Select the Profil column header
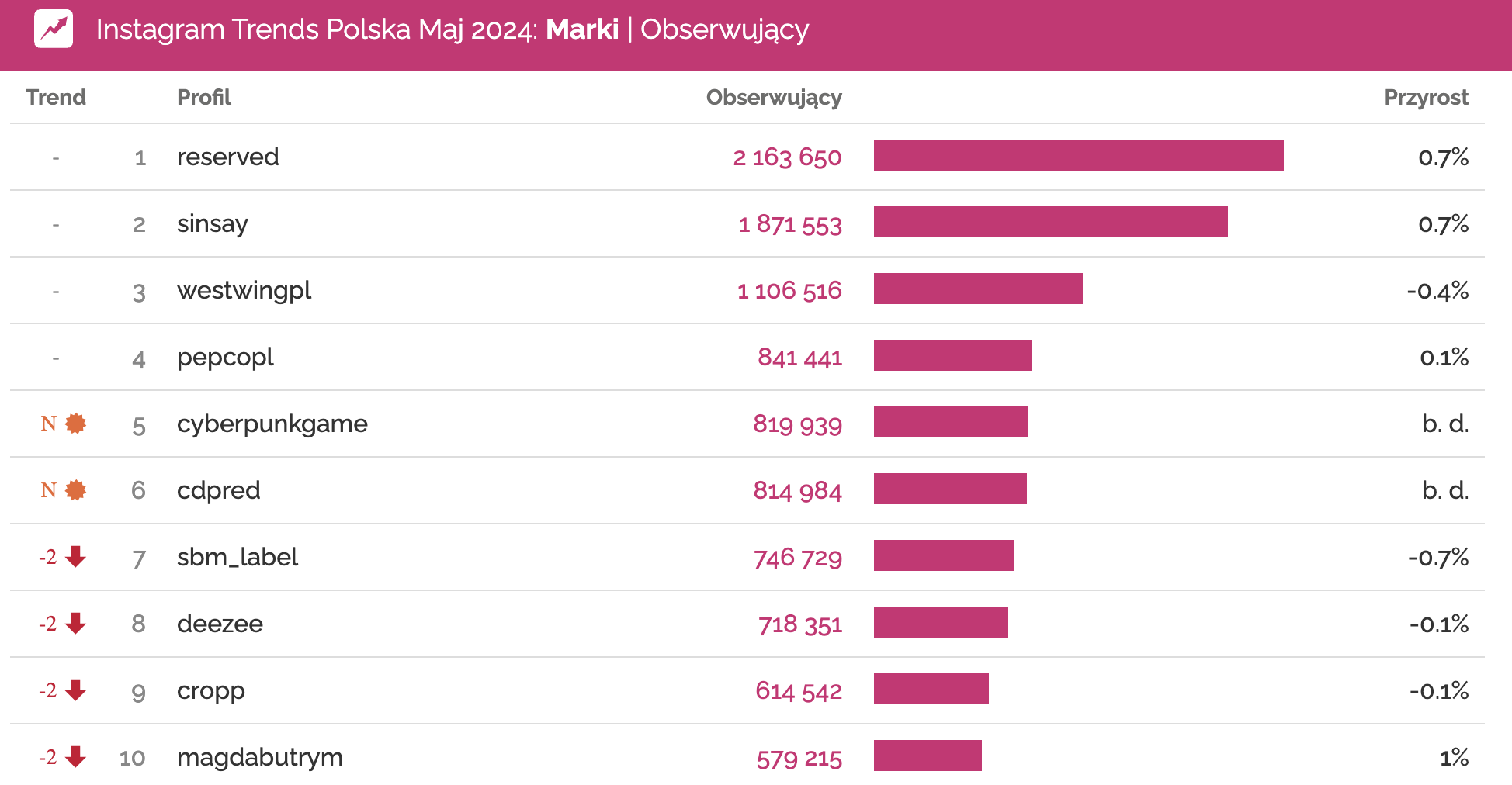 [x=204, y=98]
